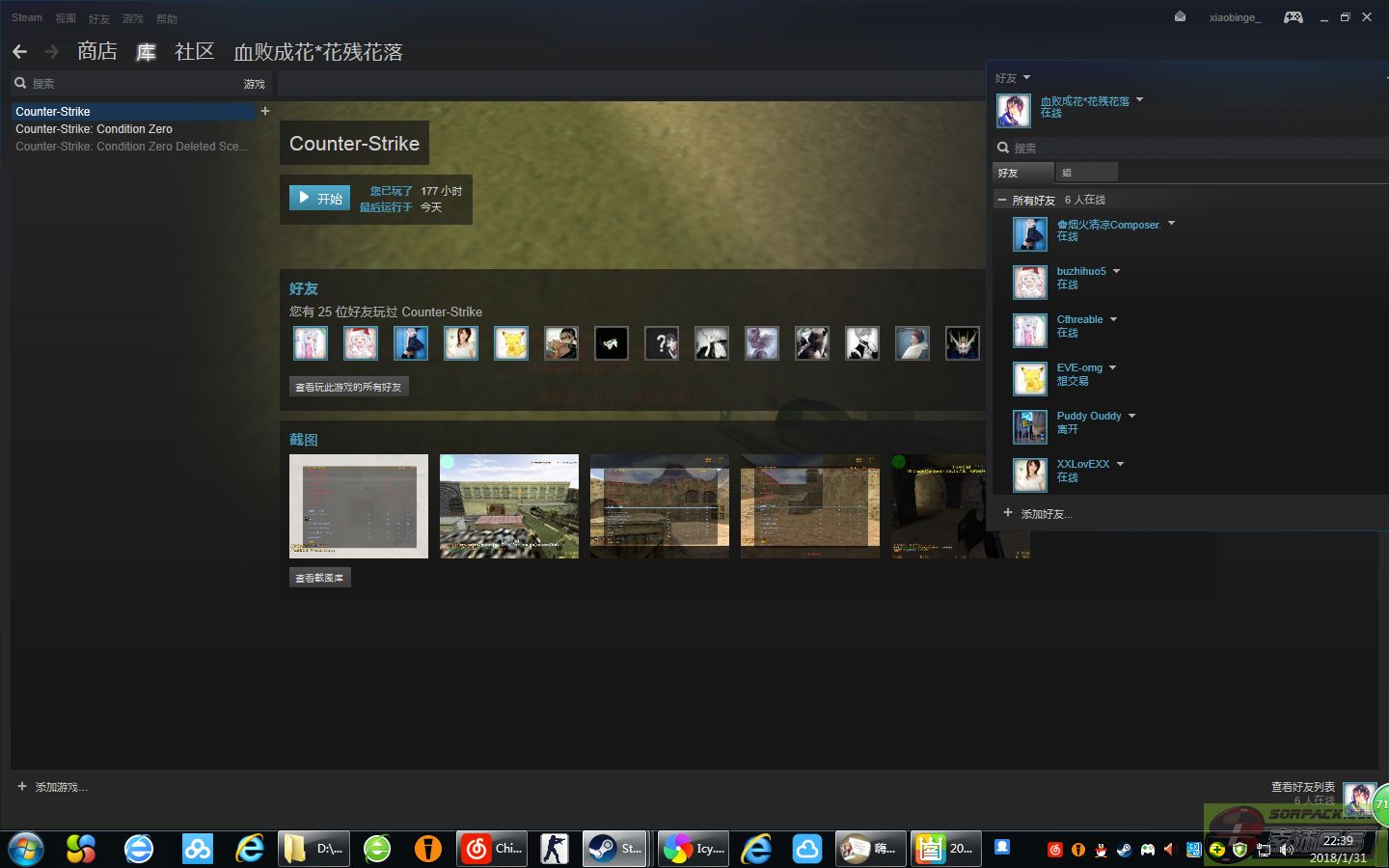The image size is (1389, 868).
Task: Click 查看玩此游戏的所有好友 button
Action: (348, 387)
